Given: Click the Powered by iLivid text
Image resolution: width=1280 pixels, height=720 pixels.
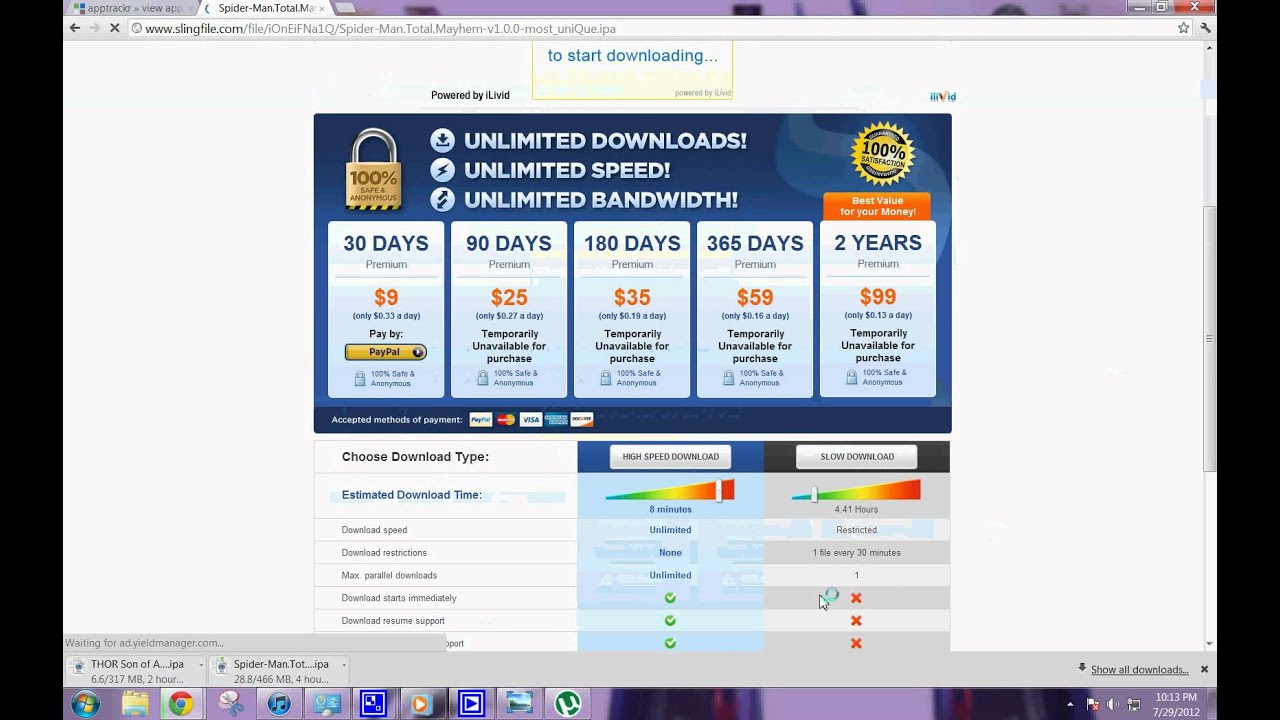Looking at the screenshot, I should pos(470,96).
